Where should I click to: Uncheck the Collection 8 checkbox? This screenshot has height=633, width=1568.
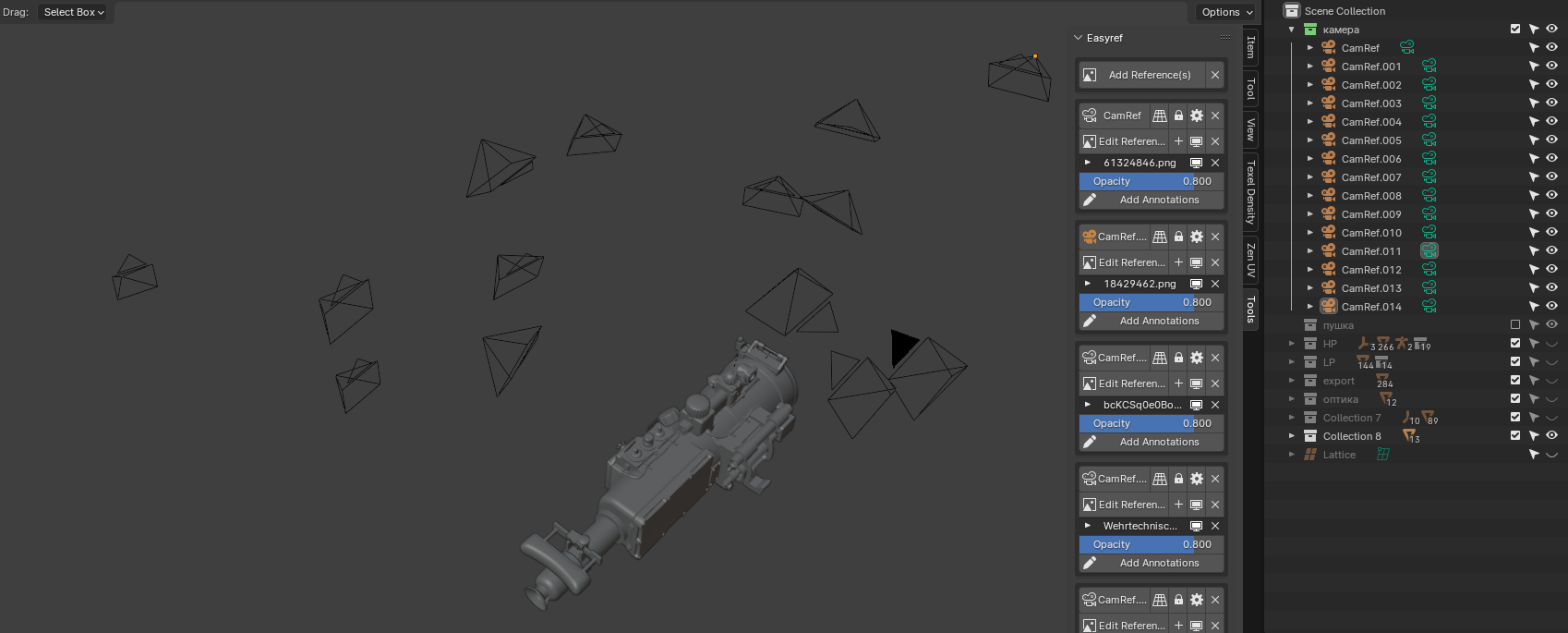[x=1515, y=436]
